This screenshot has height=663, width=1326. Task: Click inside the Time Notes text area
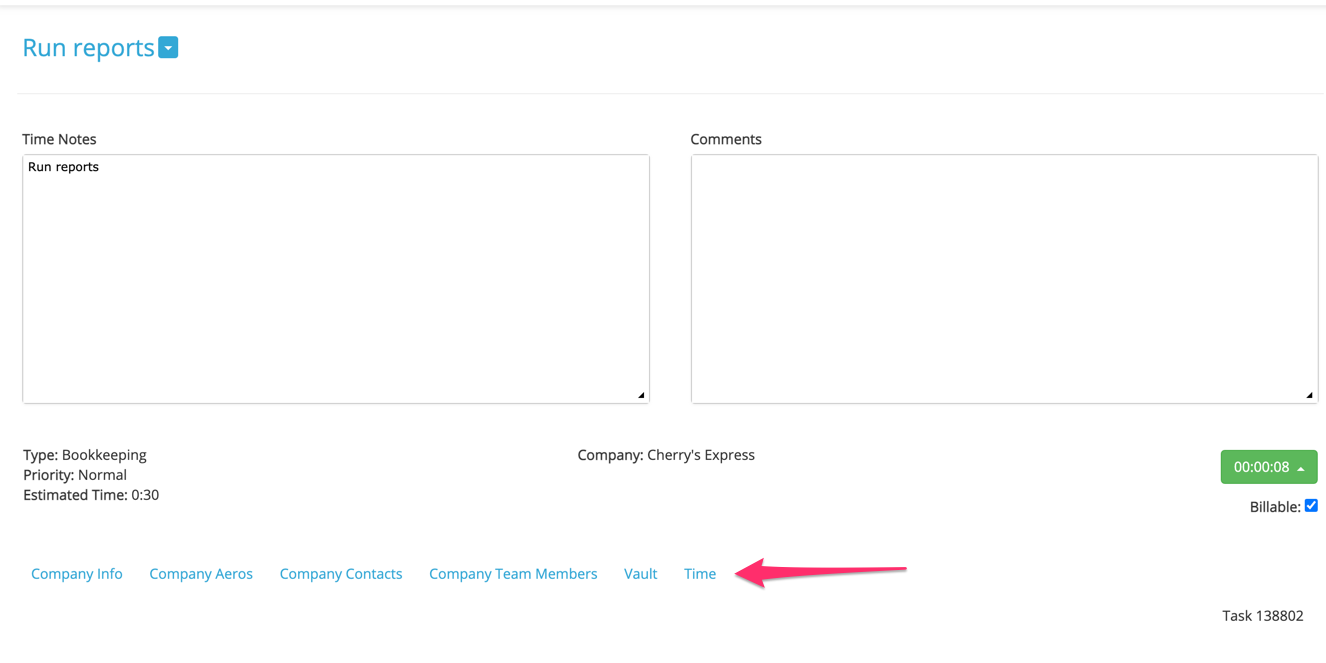coord(335,278)
